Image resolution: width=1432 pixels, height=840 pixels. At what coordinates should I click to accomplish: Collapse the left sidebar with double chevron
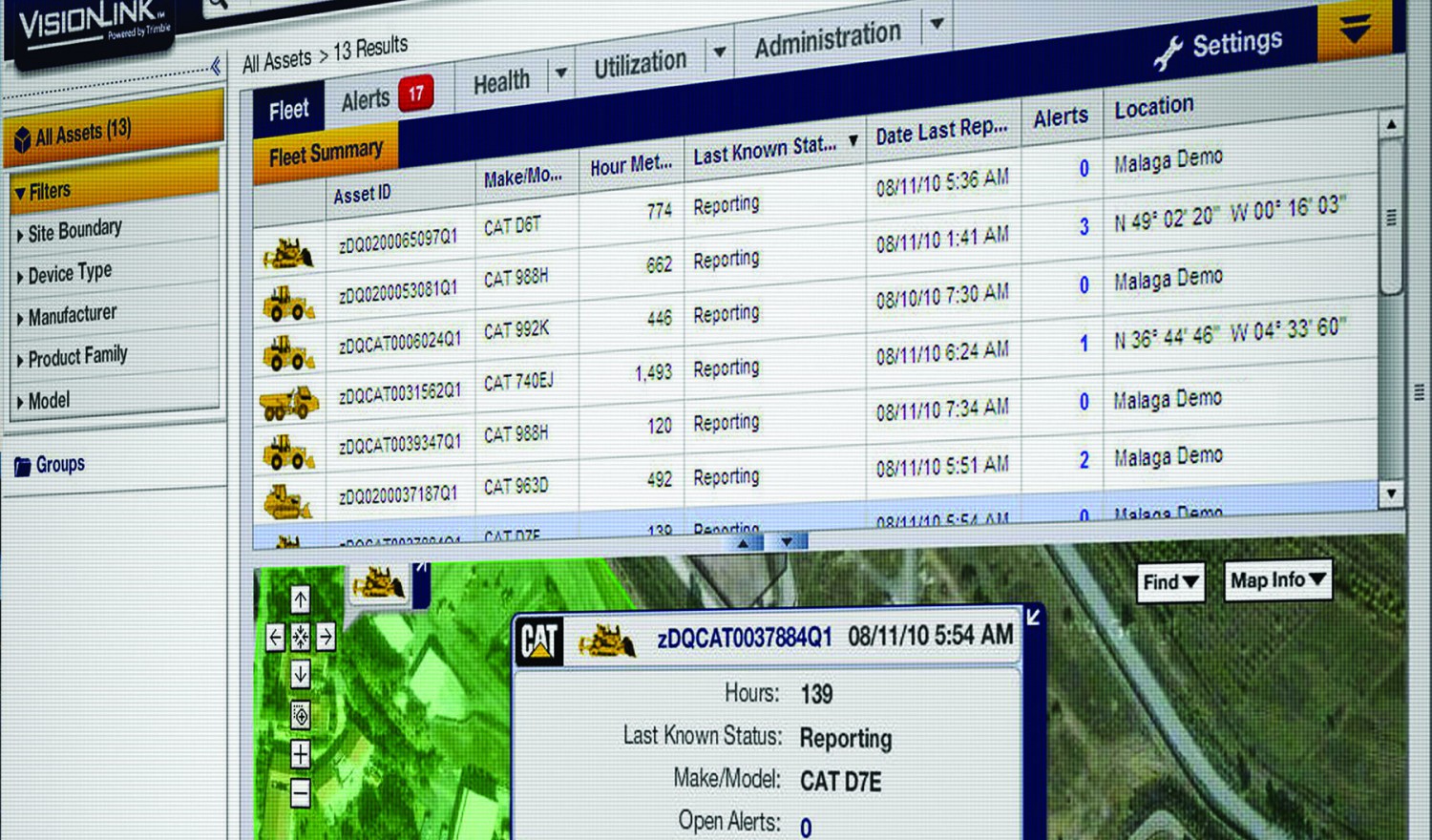click(x=216, y=66)
